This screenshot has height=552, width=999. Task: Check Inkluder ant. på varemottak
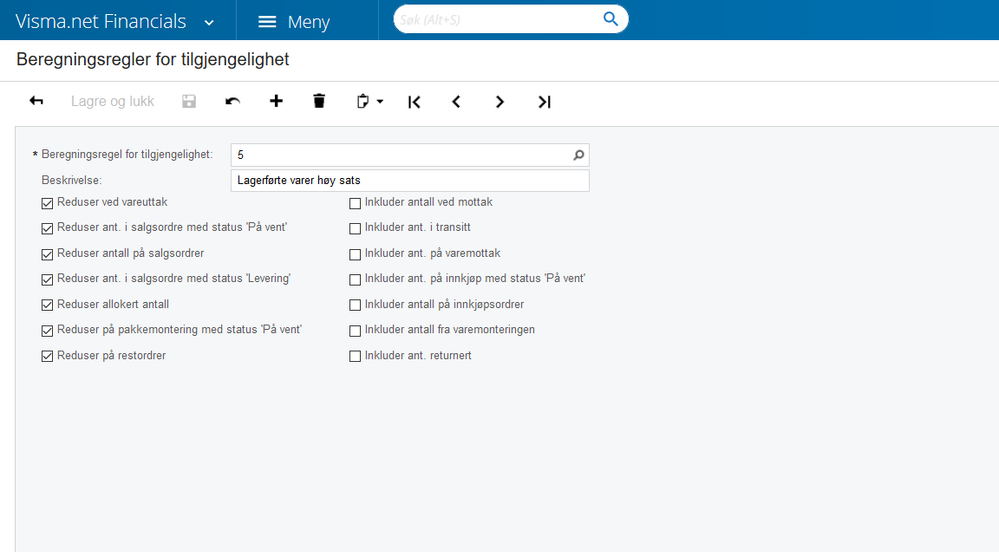click(x=355, y=254)
